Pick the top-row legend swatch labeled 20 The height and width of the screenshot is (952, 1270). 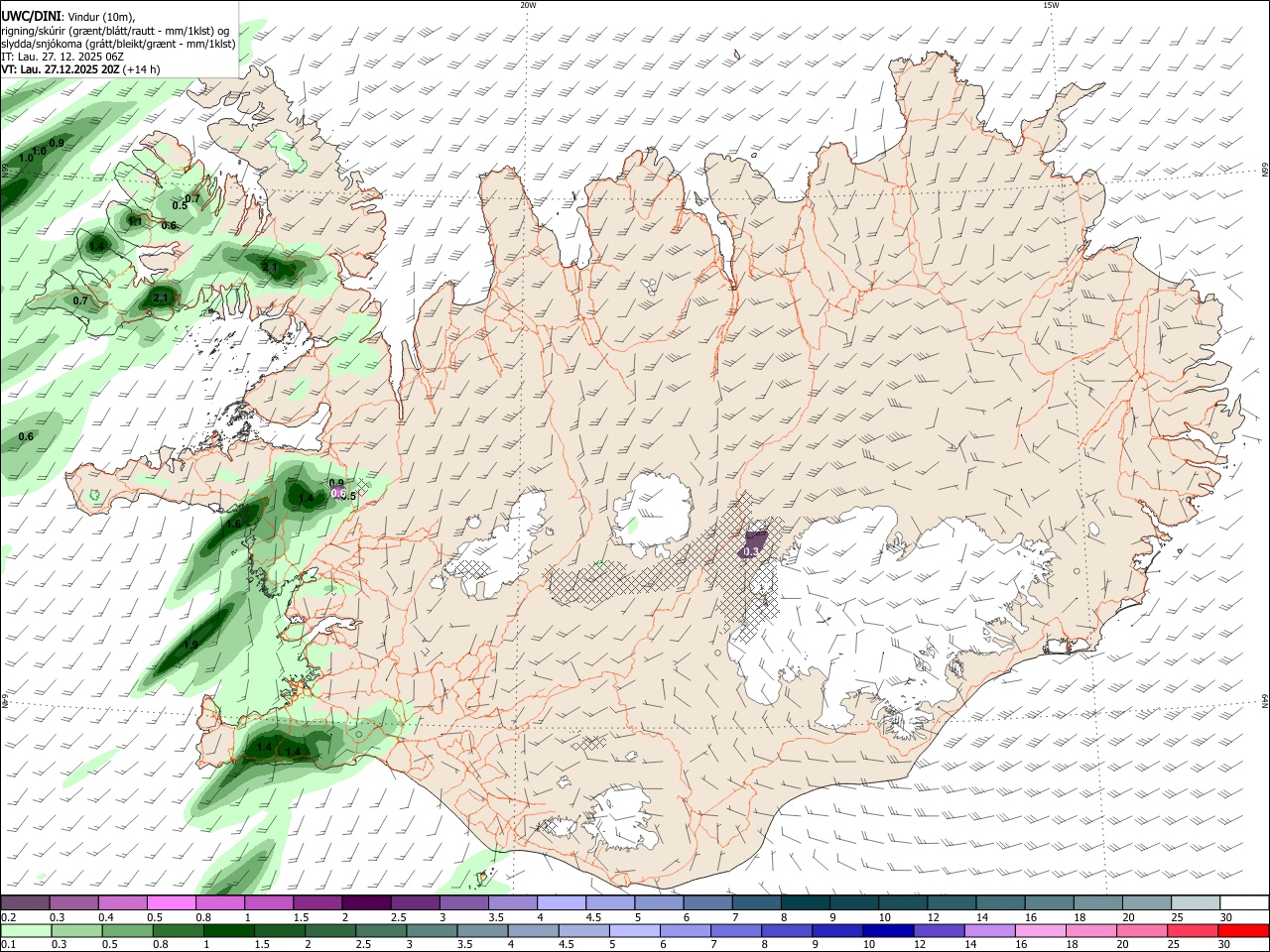coord(1148,902)
